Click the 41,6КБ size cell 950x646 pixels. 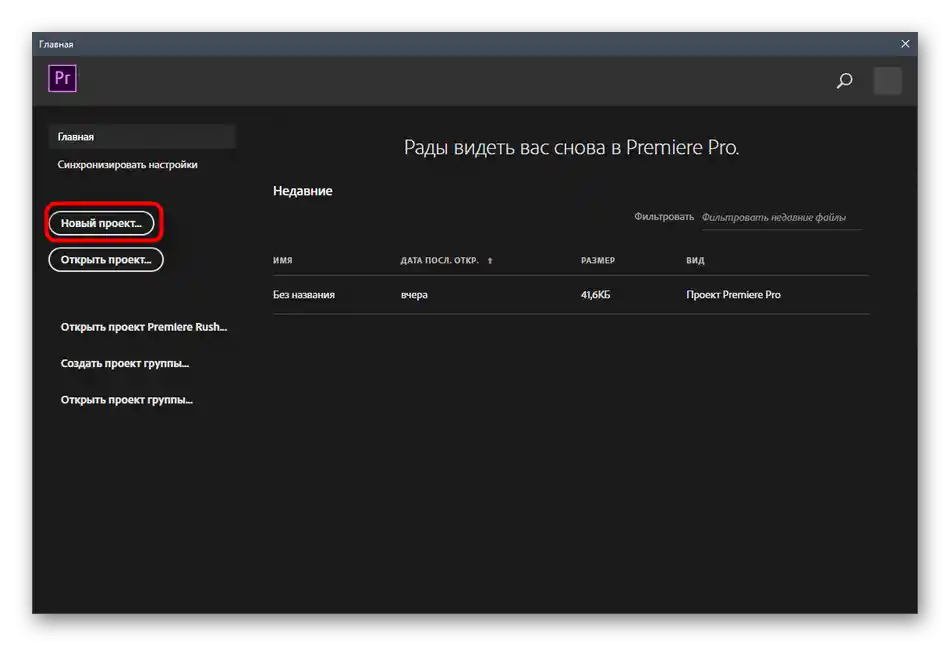click(x=595, y=295)
